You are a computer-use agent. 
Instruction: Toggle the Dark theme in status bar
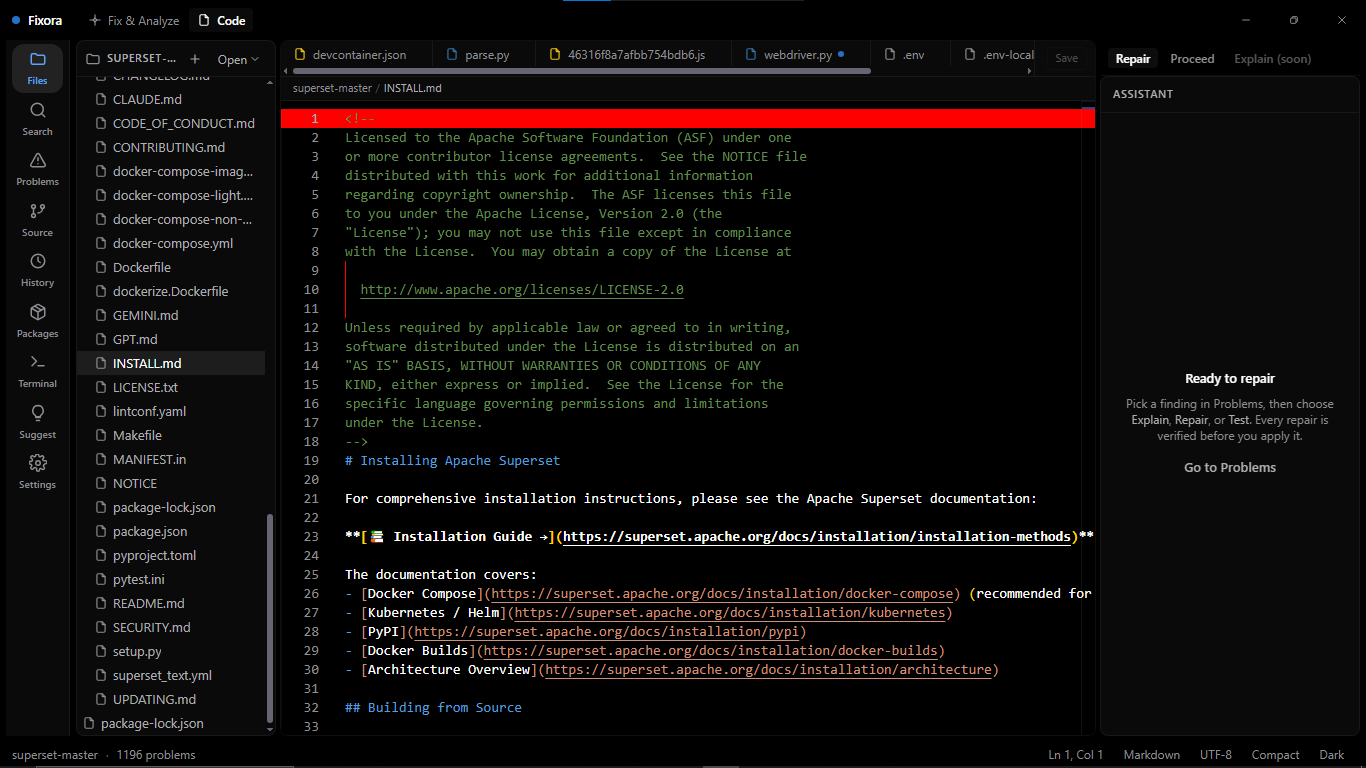tap(1332, 755)
